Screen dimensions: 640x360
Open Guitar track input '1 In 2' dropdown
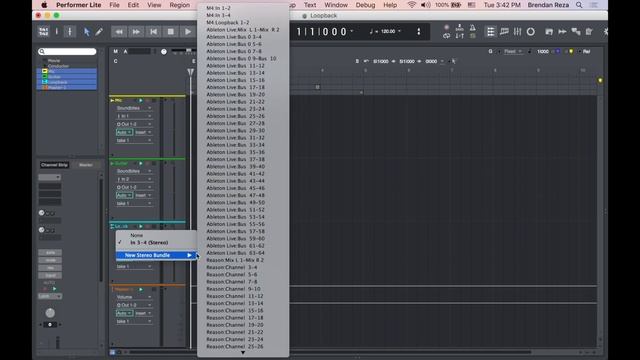coord(134,179)
